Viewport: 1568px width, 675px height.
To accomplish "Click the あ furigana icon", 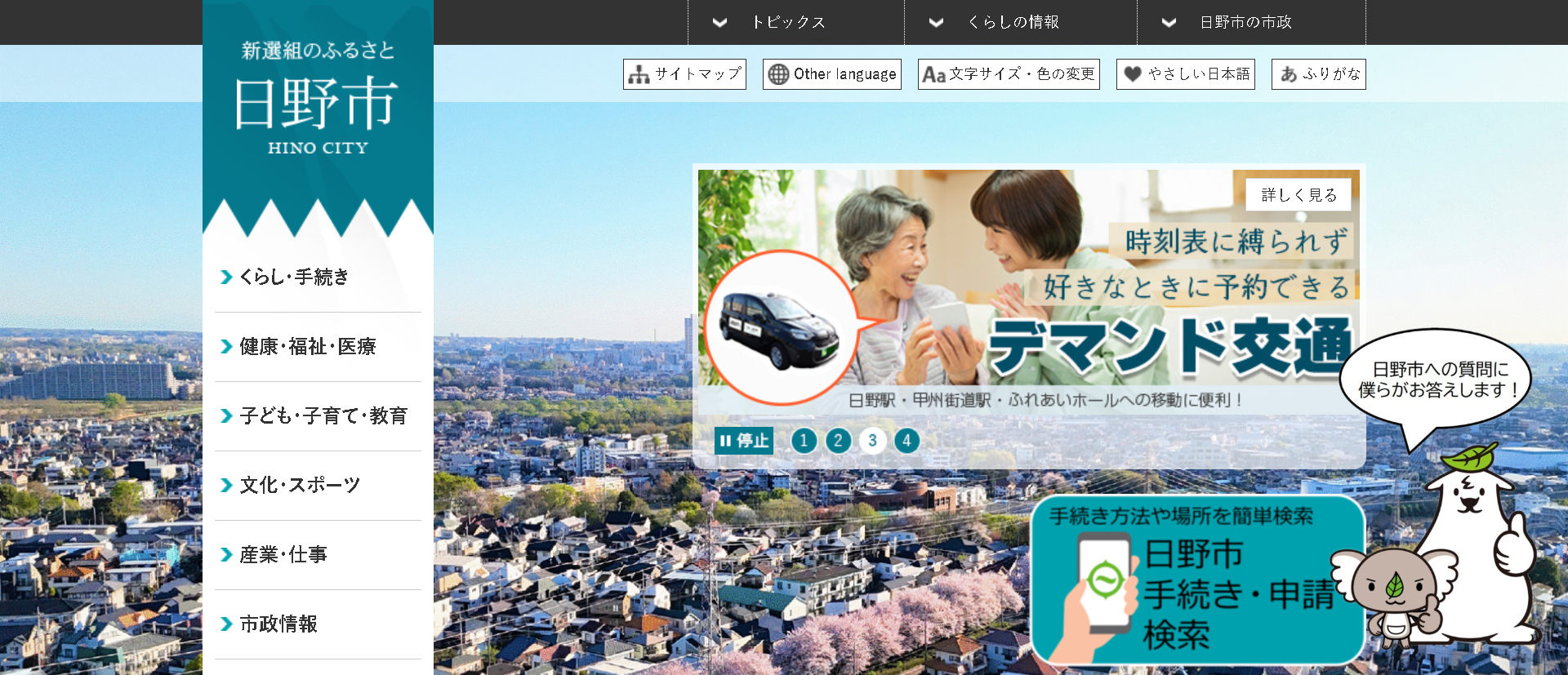I will 1289,74.
